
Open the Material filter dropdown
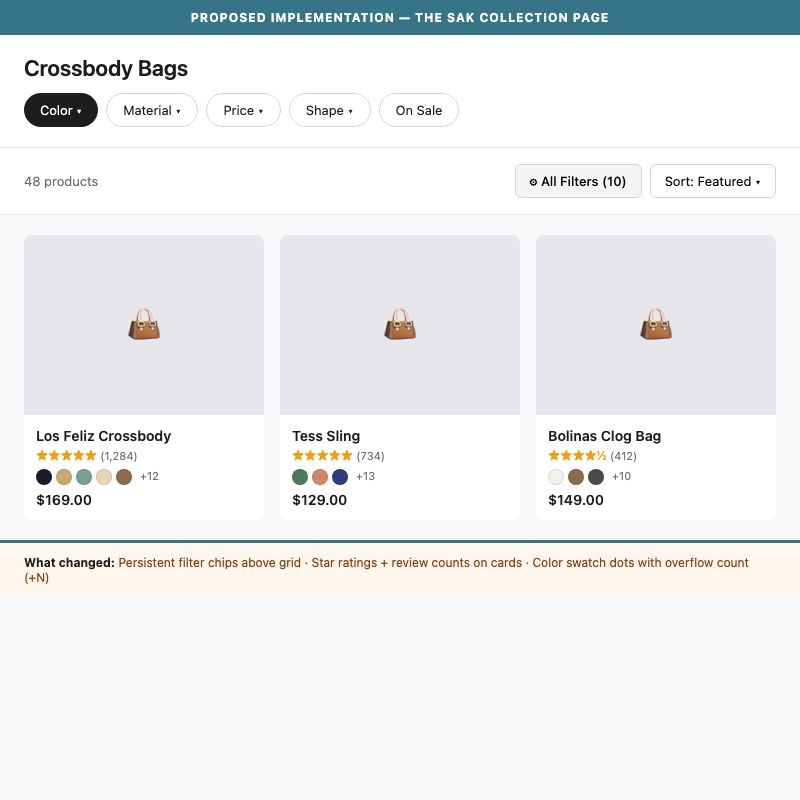coord(152,110)
